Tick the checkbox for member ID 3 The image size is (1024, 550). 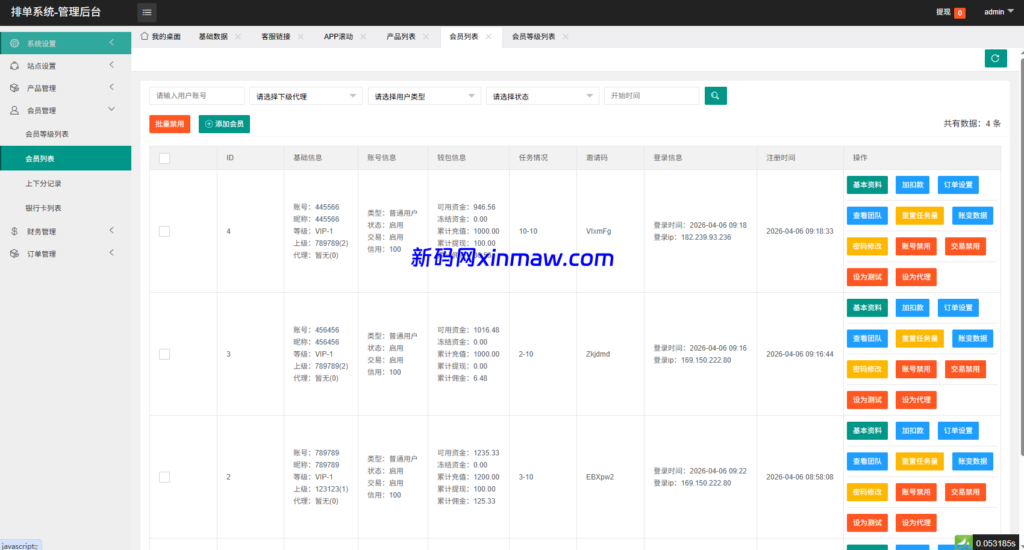165,354
